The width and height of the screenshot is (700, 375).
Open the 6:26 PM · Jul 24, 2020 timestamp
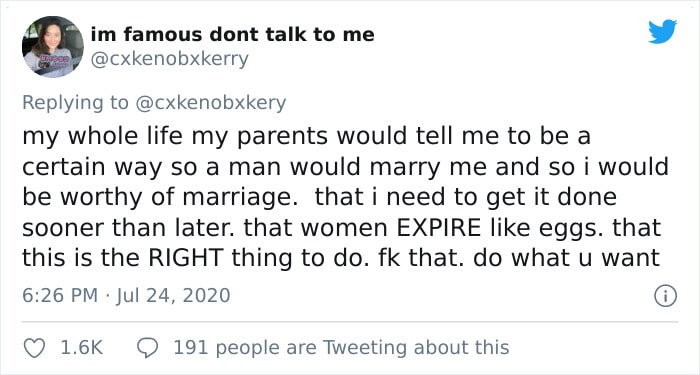click(x=126, y=296)
